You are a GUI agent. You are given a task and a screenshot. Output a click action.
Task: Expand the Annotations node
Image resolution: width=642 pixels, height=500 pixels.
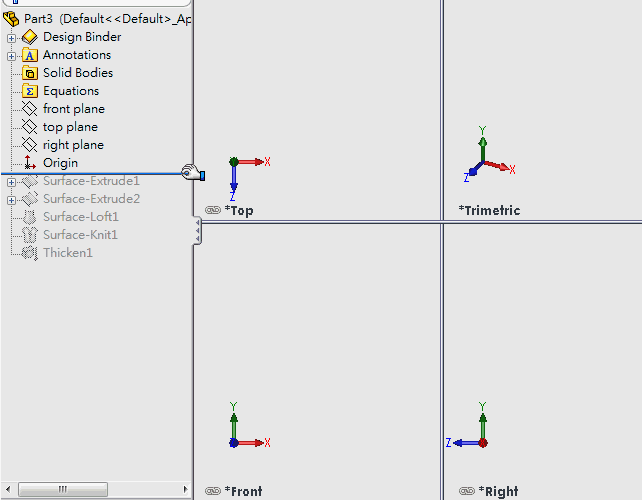[11, 57]
